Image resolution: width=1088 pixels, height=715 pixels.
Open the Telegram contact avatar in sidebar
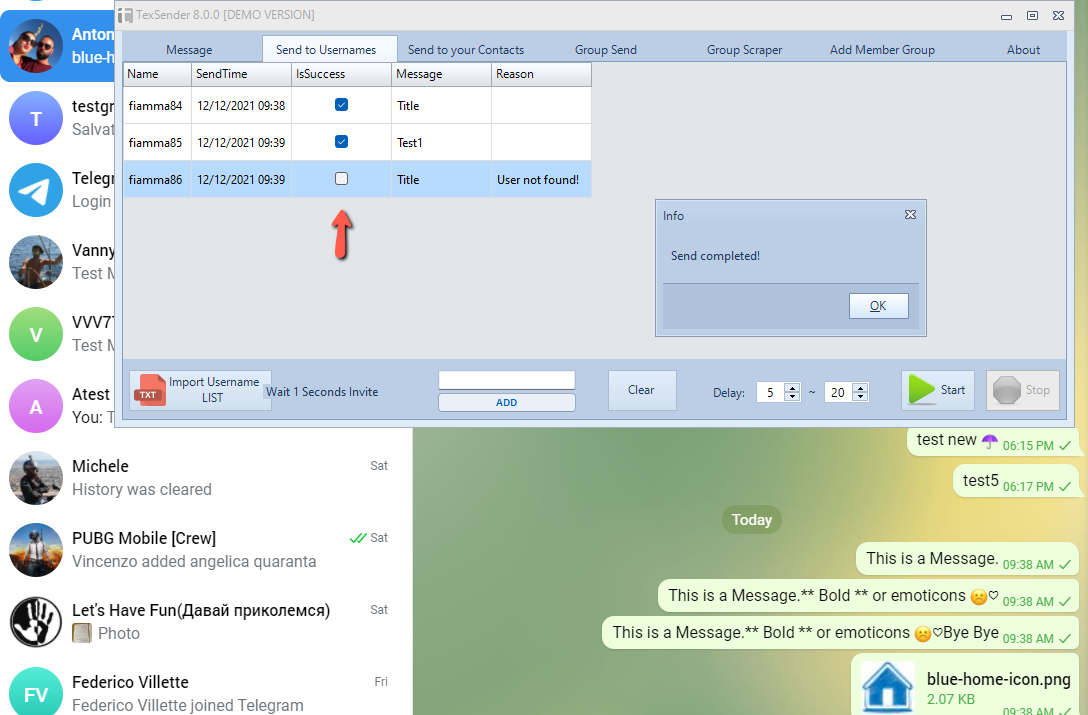(x=35, y=190)
